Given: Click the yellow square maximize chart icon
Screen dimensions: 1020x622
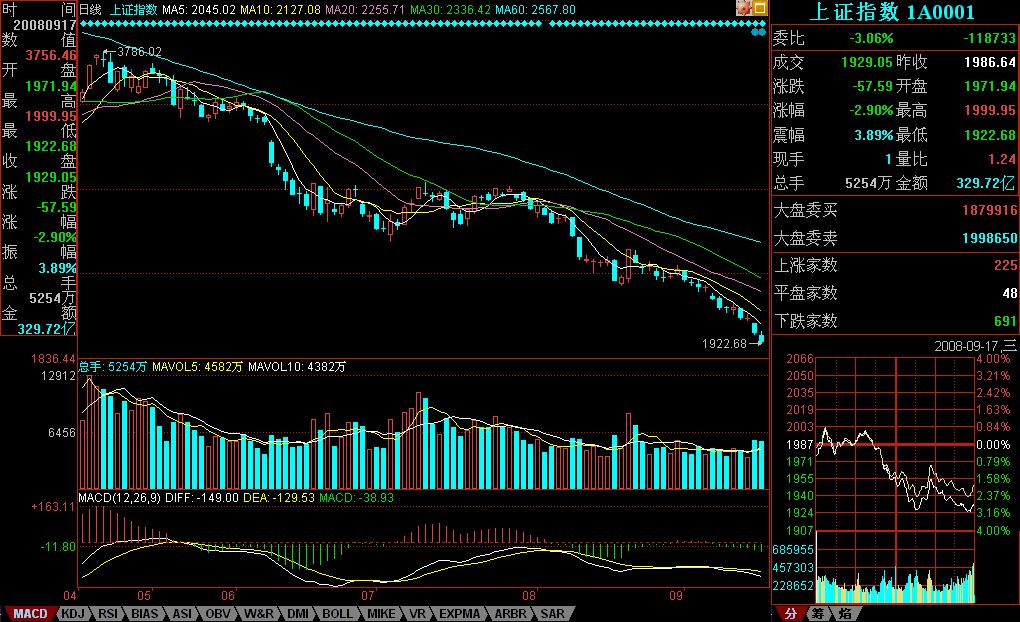Looking at the screenshot, I should pyautogui.click(x=760, y=8).
